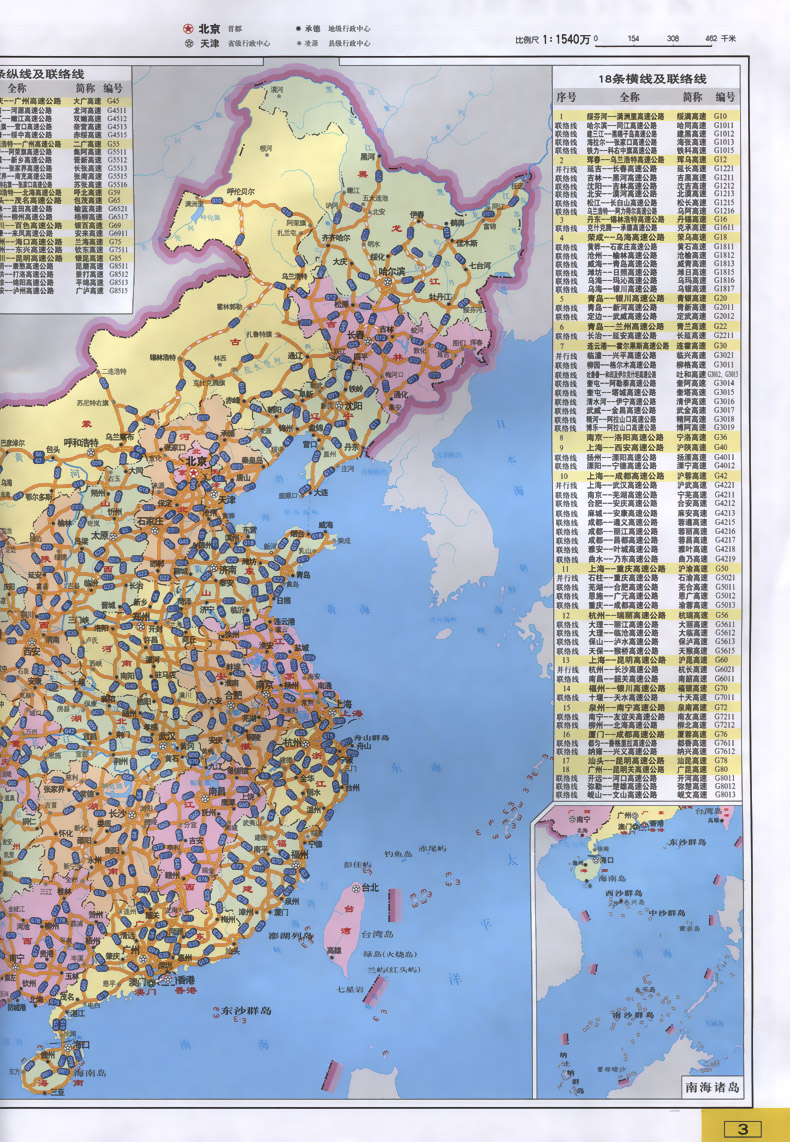Click '二广高速' in the left table
The height and width of the screenshot is (1142, 790).
tap(87, 144)
